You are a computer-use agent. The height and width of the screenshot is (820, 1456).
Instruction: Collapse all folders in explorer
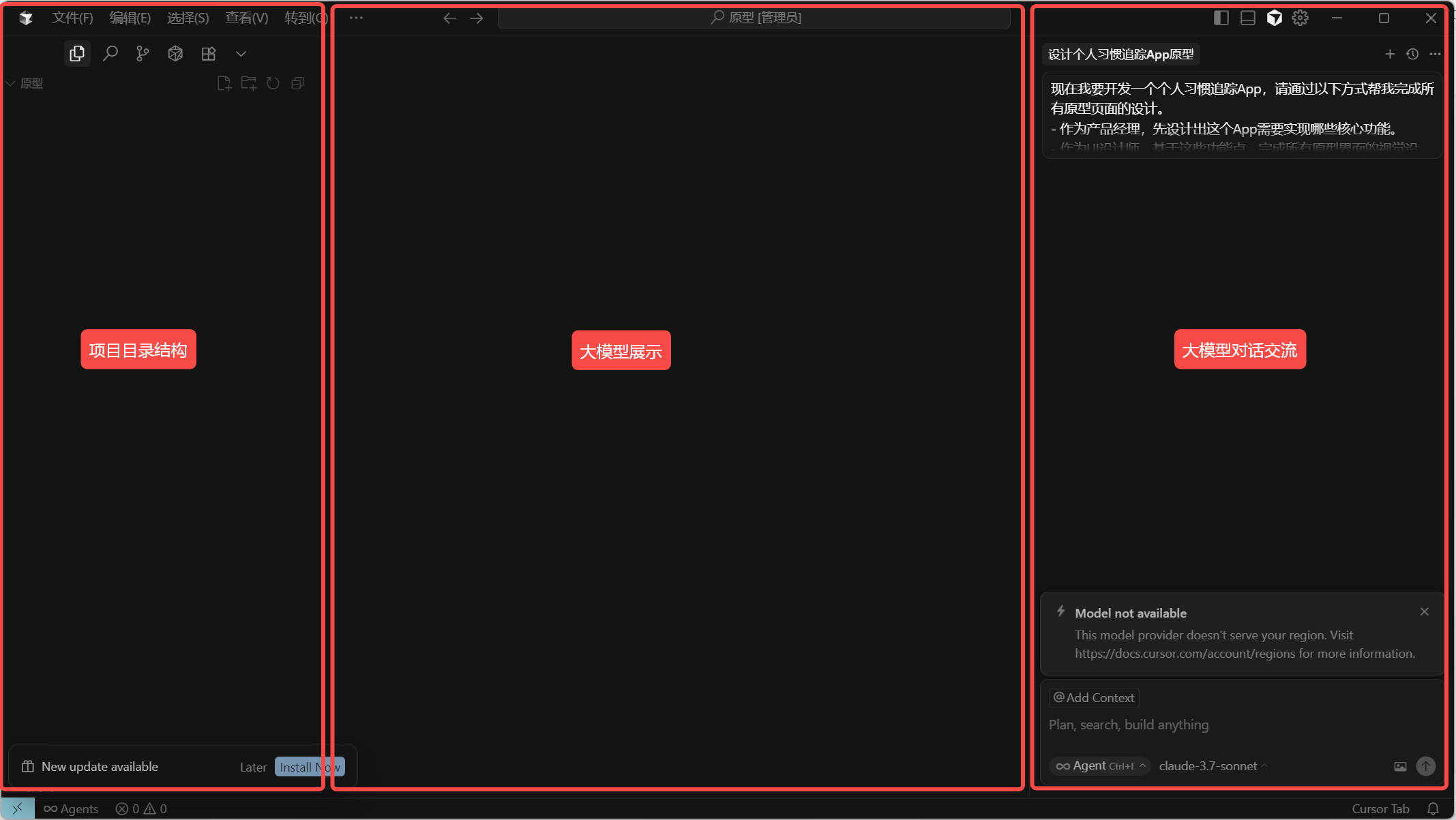pyautogui.click(x=297, y=83)
